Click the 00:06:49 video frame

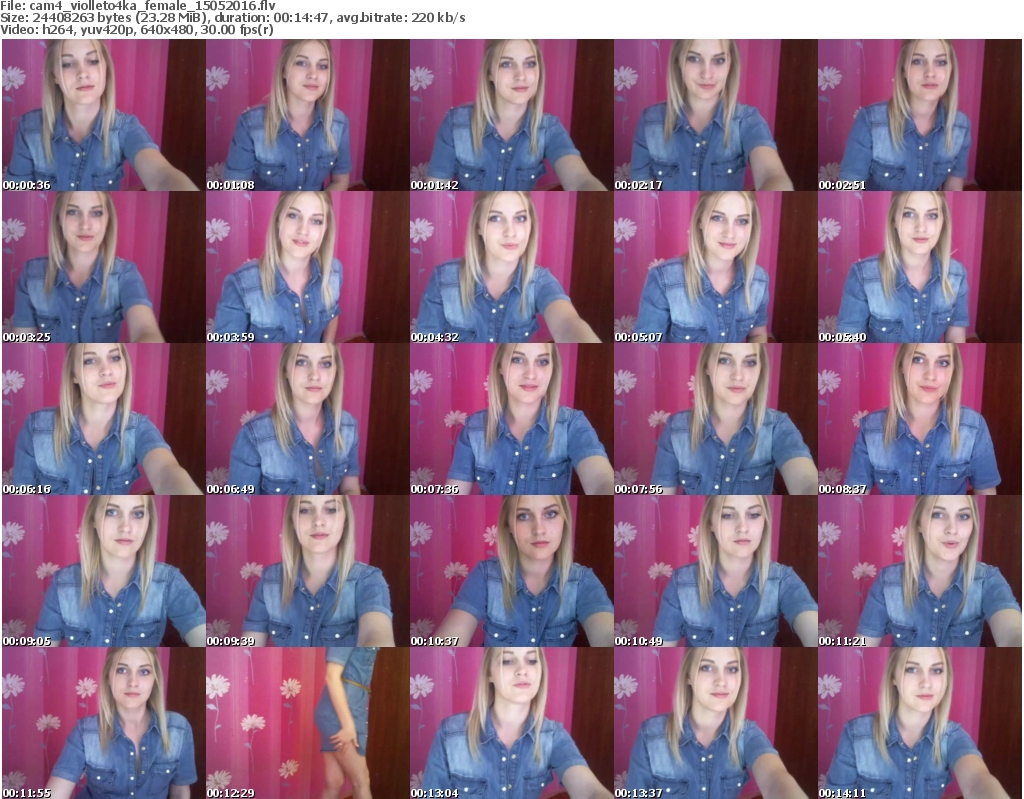pos(308,419)
